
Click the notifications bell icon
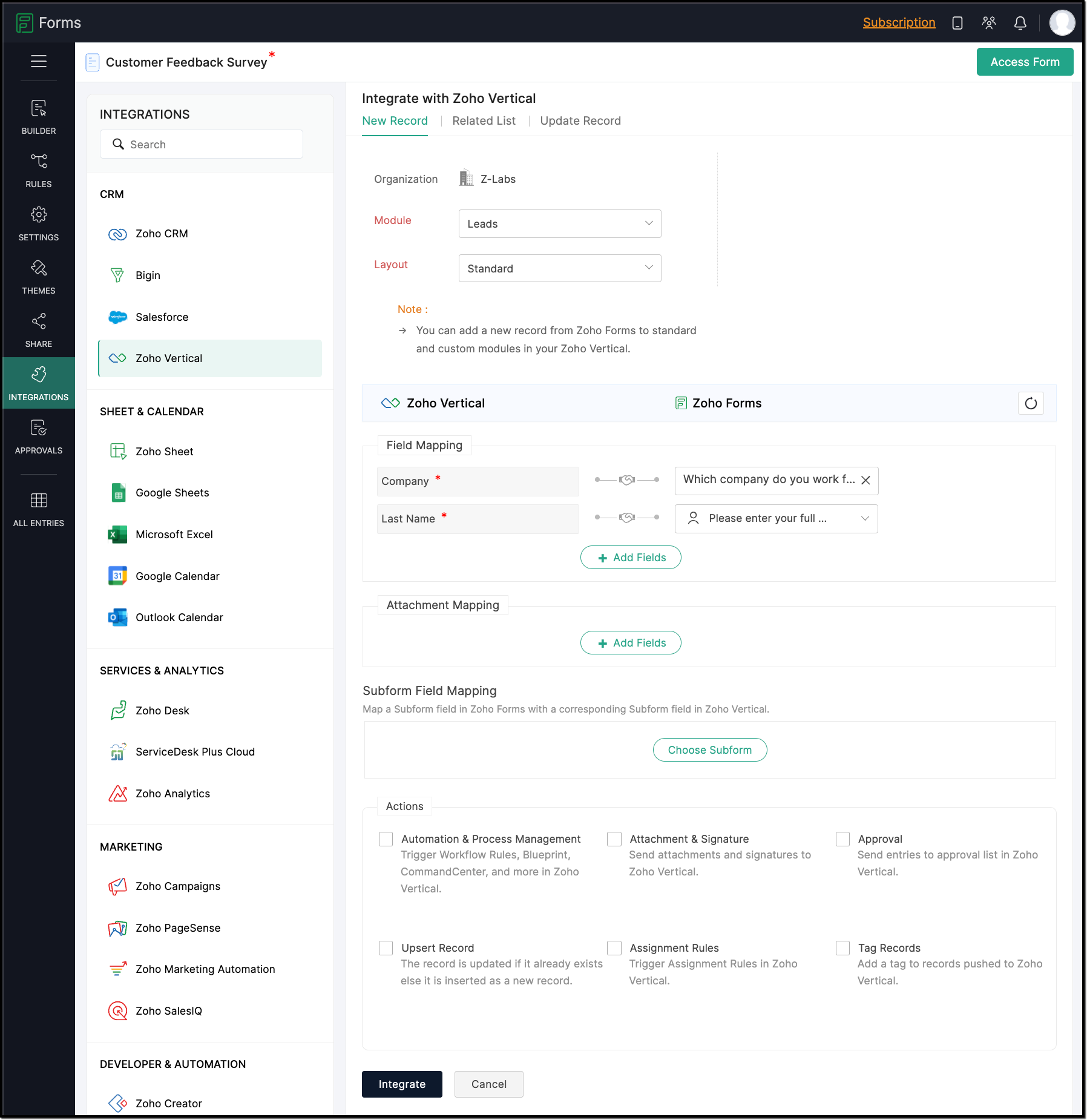1020,23
